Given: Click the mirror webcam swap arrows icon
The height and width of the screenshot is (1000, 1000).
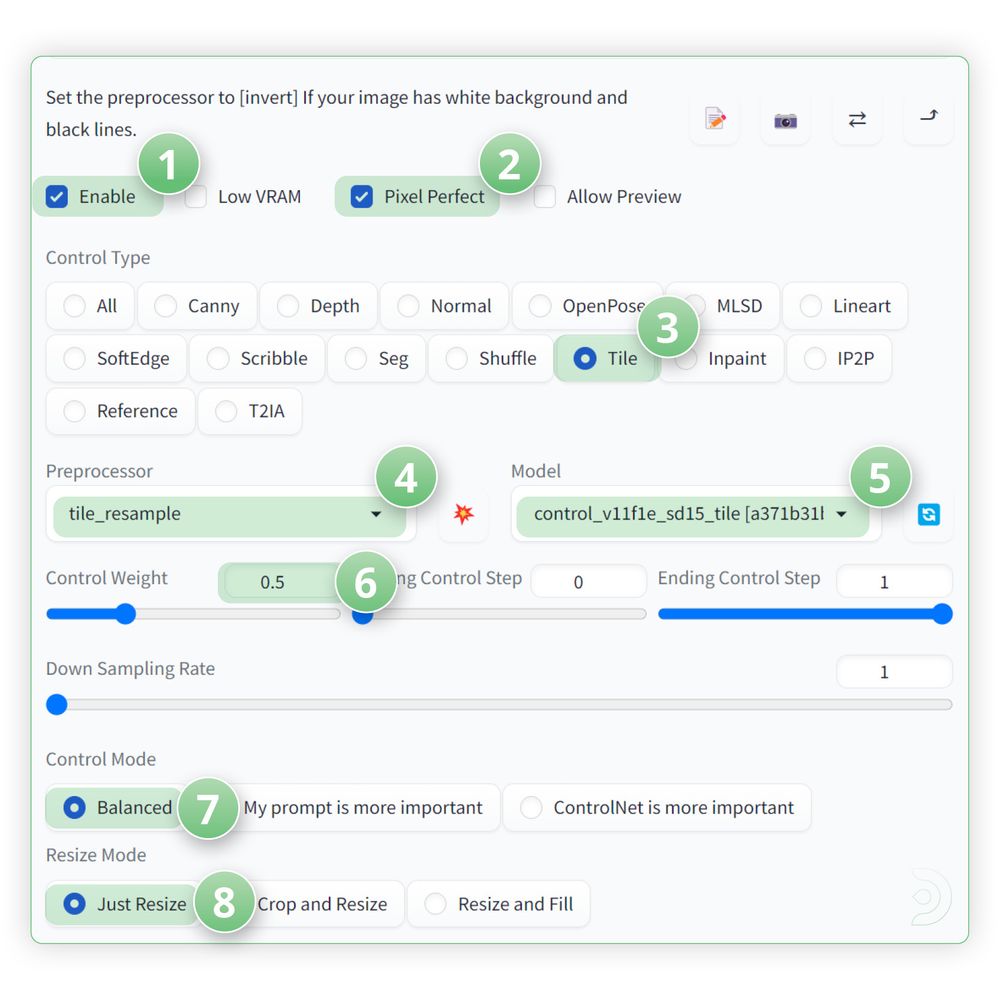Looking at the screenshot, I should [x=857, y=120].
